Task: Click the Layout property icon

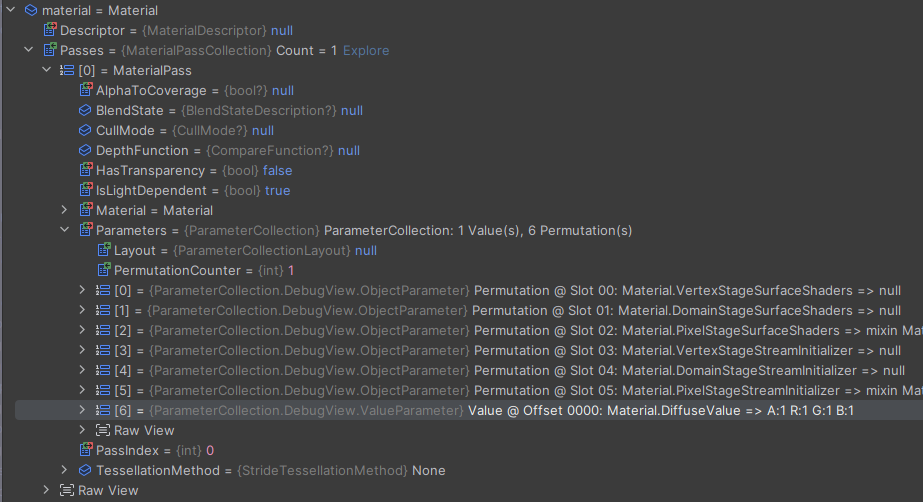Action: click(x=103, y=250)
